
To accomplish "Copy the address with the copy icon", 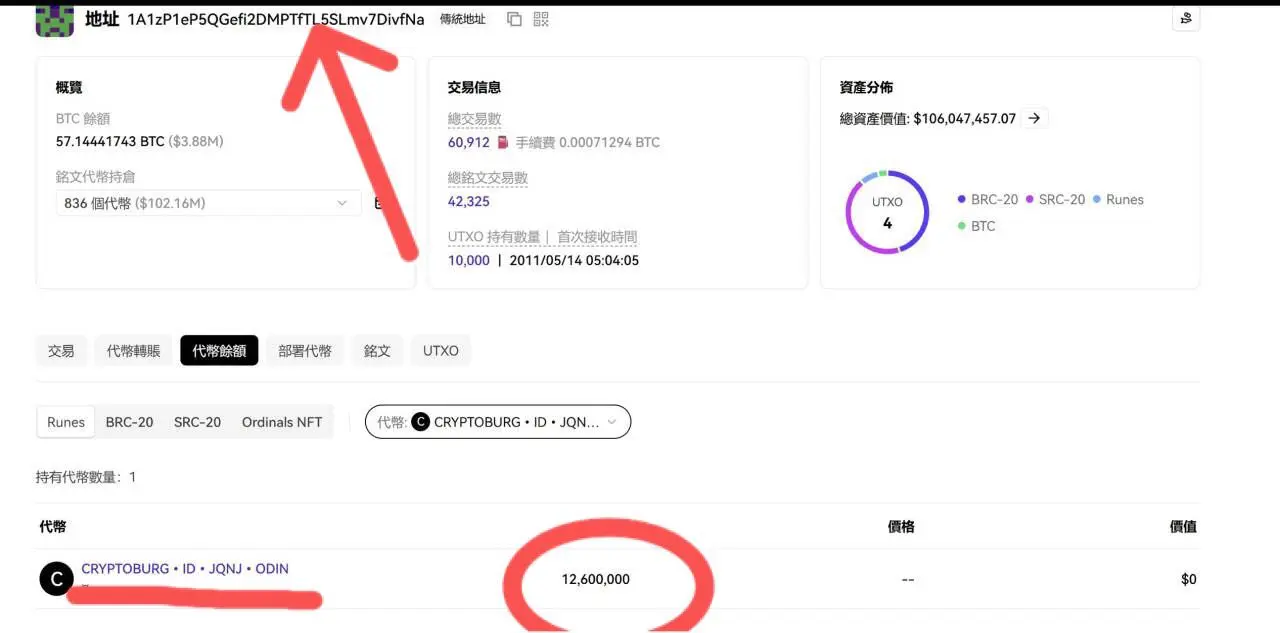I will pos(514,19).
